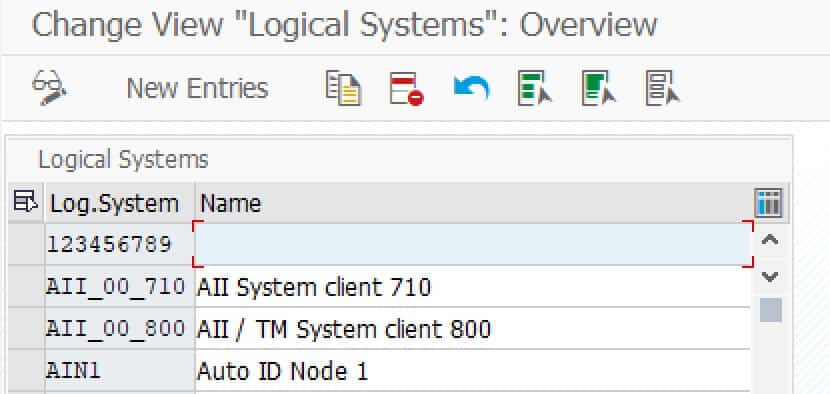Click the Log.System column header
830x394 pixels.
coord(120,203)
